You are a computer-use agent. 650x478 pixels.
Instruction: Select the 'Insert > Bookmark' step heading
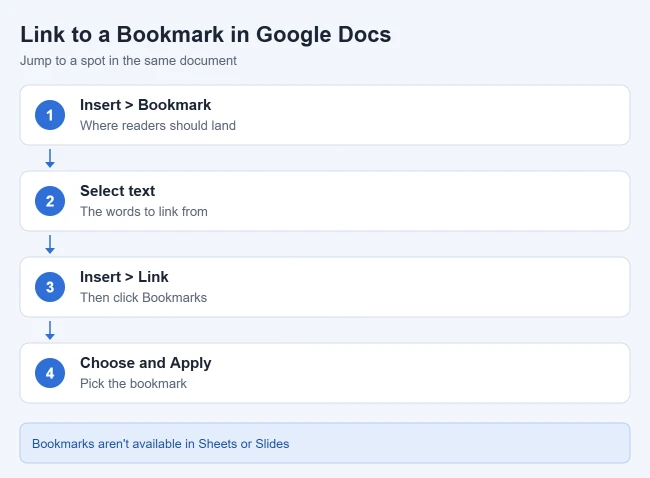click(146, 105)
